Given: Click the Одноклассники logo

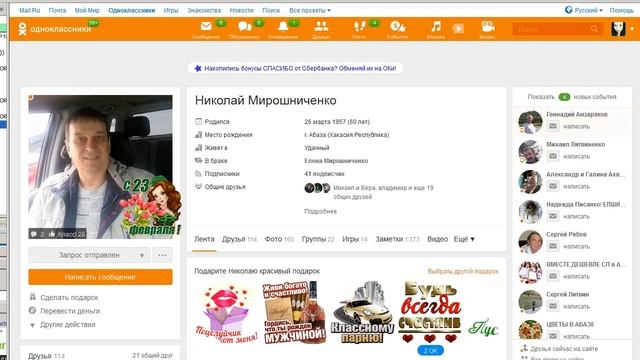Looking at the screenshot, I should click(x=55, y=29).
